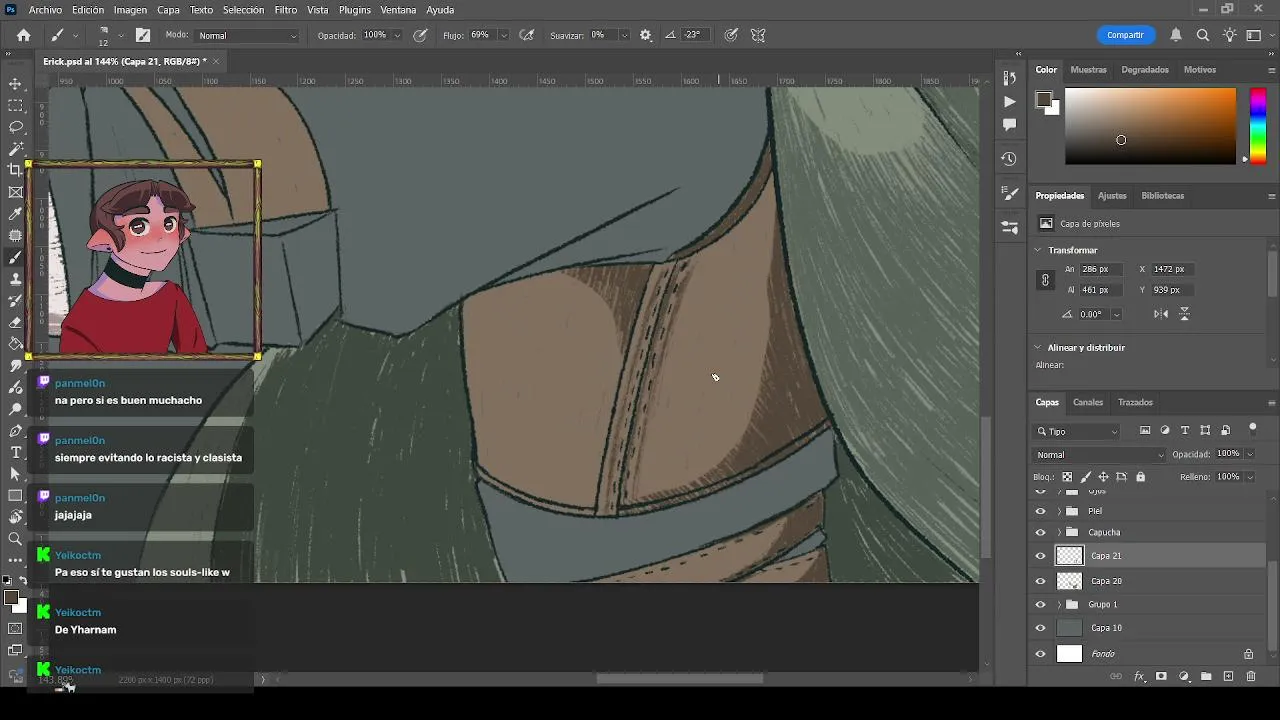Select the Hand tool
The width and height of the screenshot is (1280, 720).
(15, 517)
